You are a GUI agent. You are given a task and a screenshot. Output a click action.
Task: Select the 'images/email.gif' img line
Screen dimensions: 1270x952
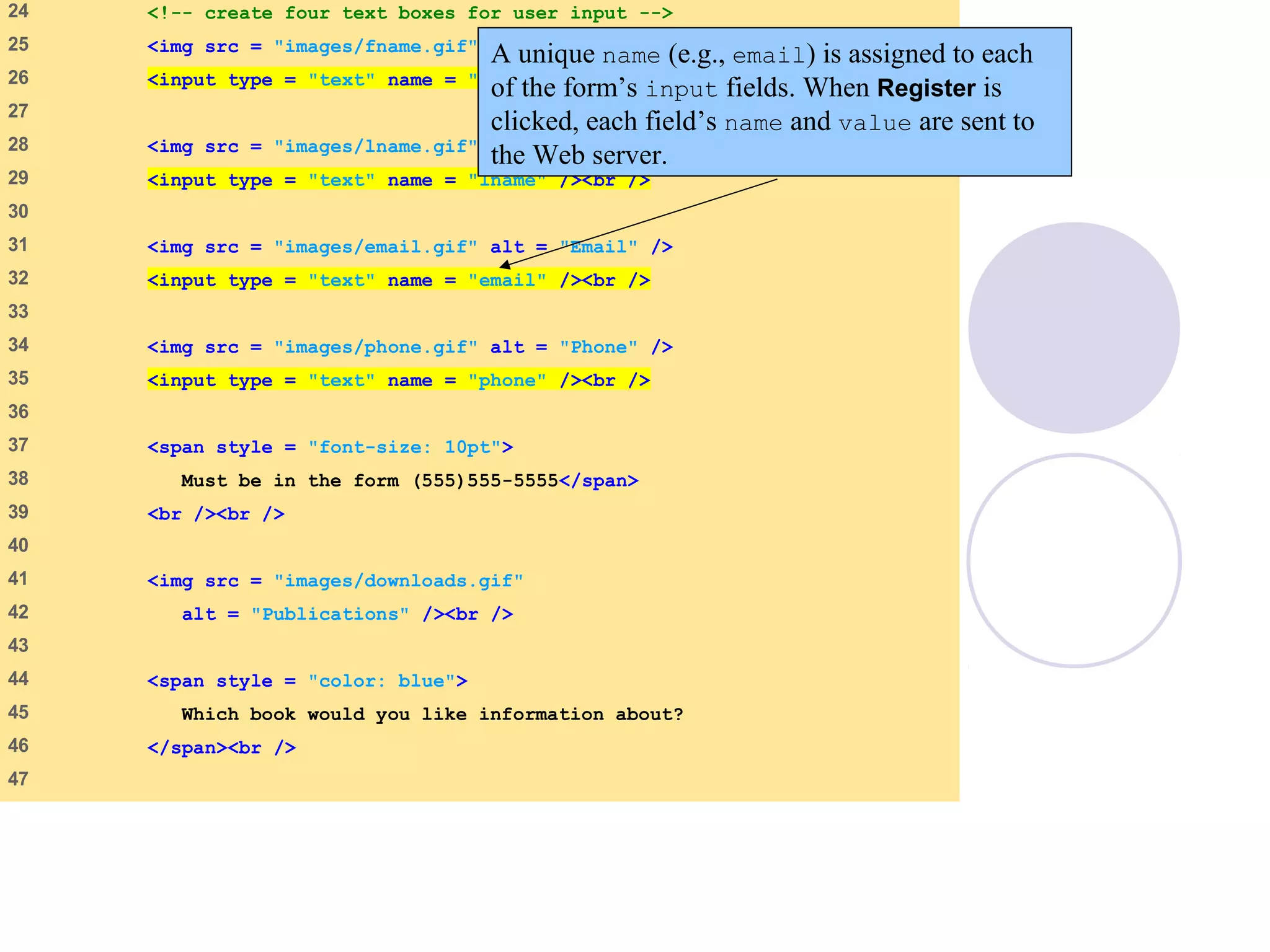click(410, 247)
